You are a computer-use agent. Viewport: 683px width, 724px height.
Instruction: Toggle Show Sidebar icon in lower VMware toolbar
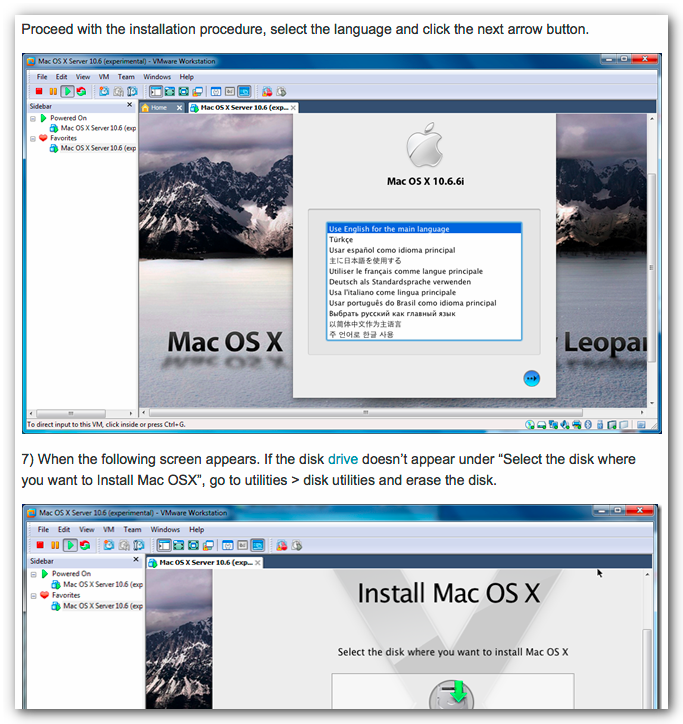click(x=164, y=545)
